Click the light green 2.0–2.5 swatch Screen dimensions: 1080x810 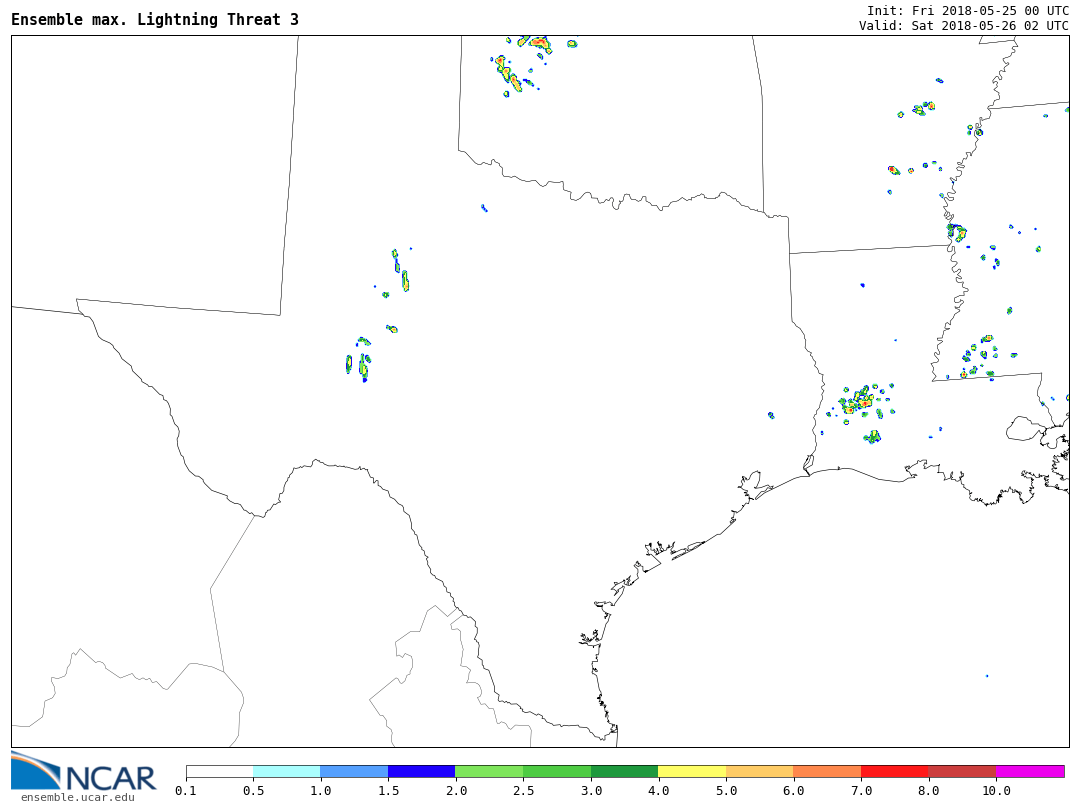[489, 772]
